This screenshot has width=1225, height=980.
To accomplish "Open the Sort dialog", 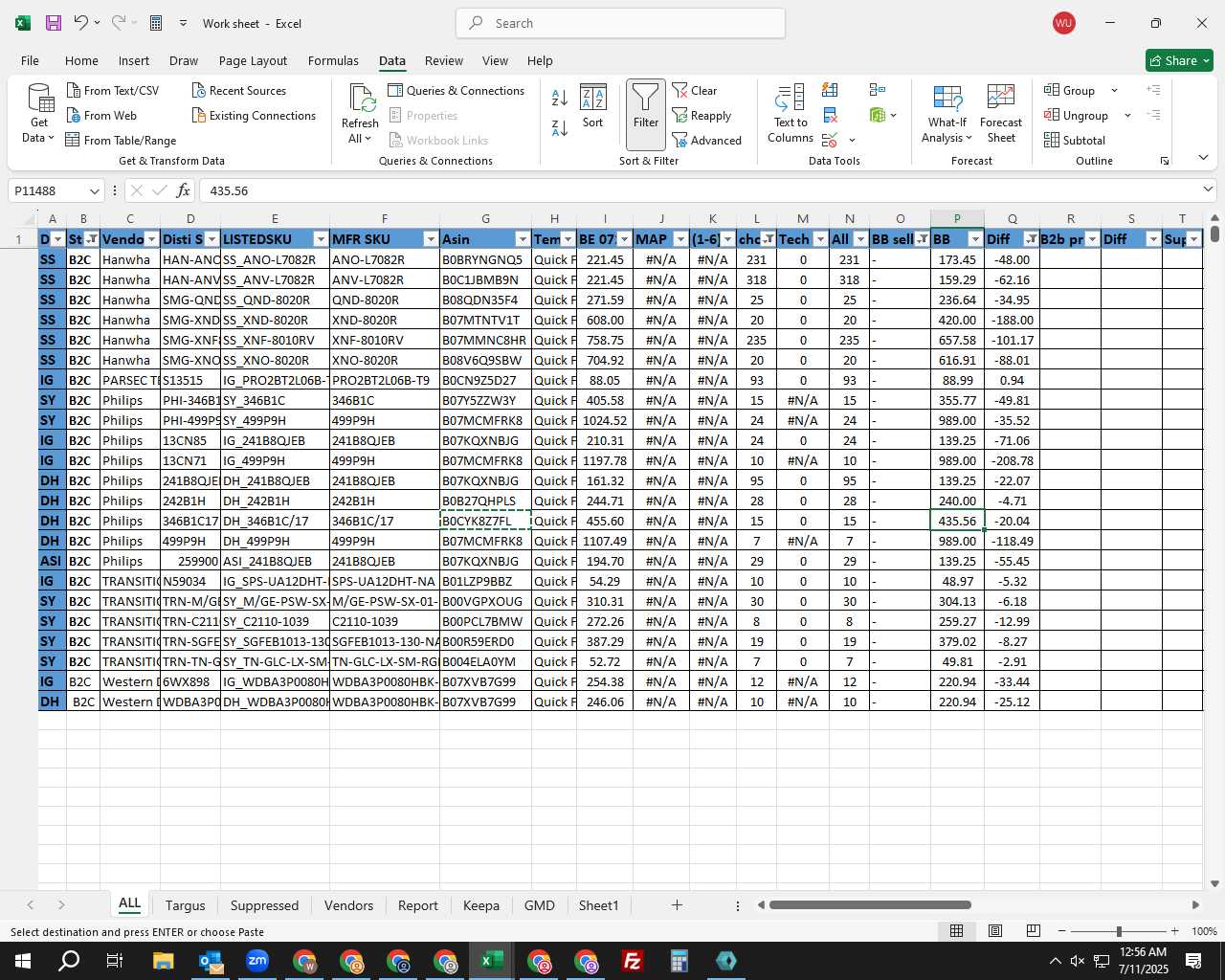I will click(x=593, y=106).
